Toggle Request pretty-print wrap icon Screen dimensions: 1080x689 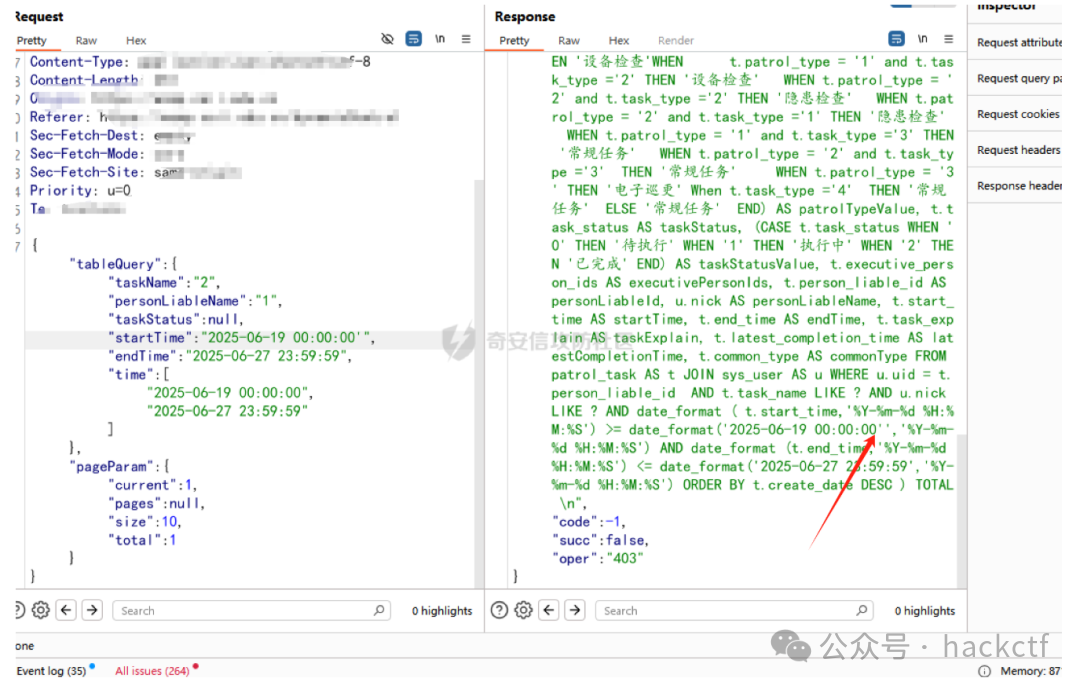413,39
